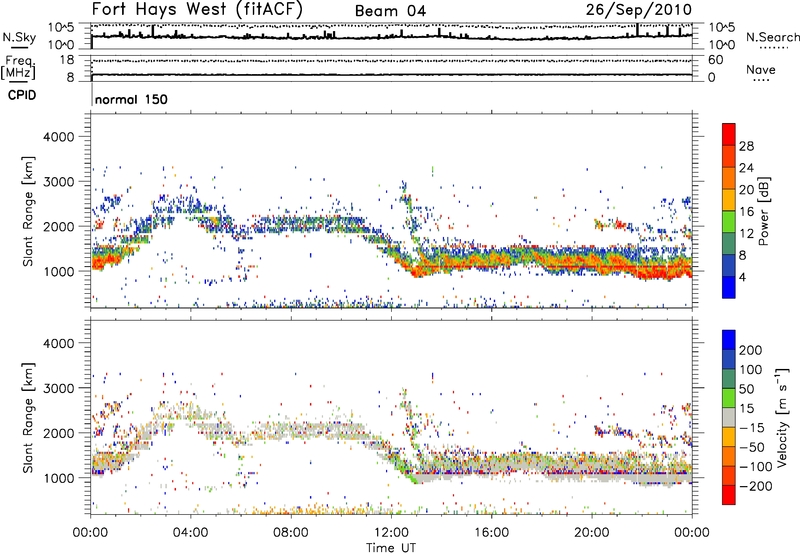This screenshot has width=800, height=554.
Task: Click the "08:00" time axis label
Action: 291,533
